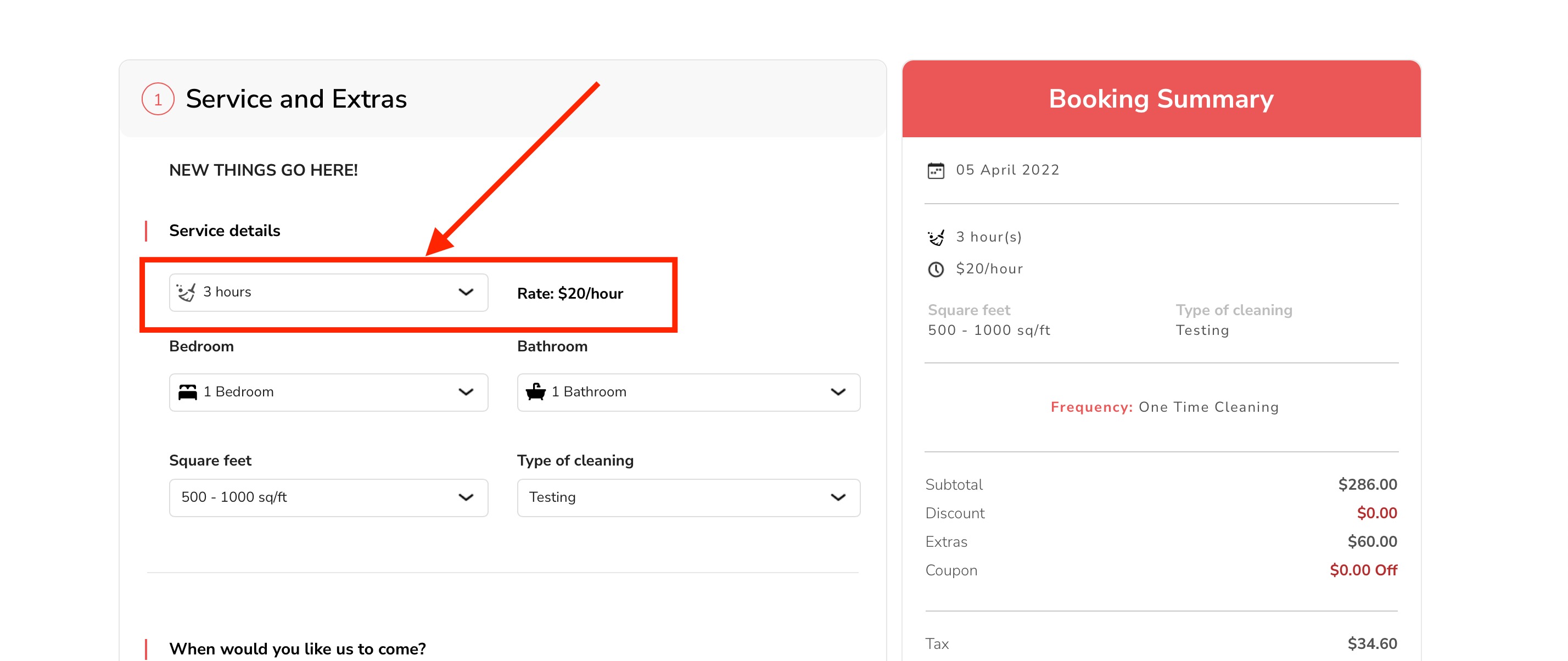Click When would you like us to come? heading

[x=298, y=649]
